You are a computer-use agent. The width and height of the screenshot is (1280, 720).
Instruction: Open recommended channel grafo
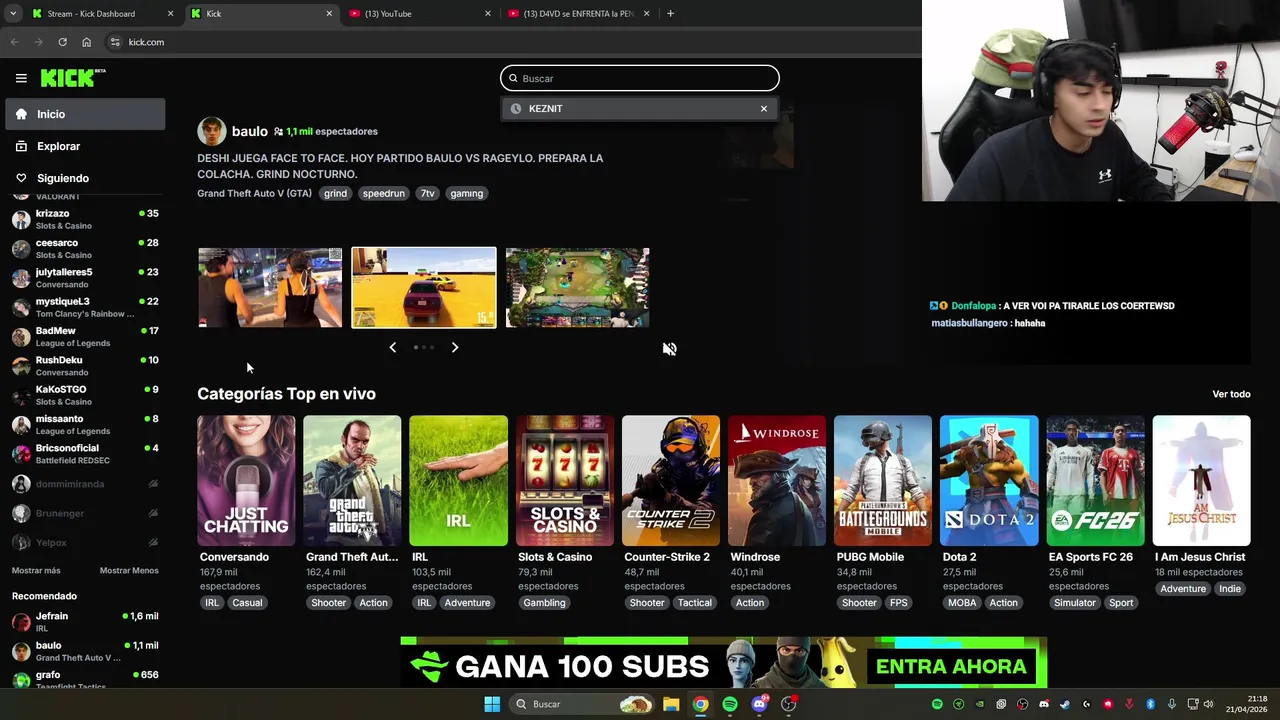[x=85, y=680]
